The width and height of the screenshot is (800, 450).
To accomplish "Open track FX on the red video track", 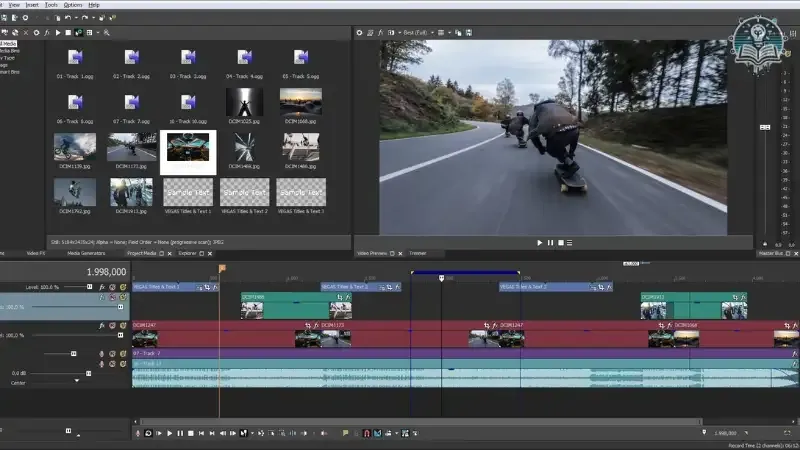I will pos(102,326).
